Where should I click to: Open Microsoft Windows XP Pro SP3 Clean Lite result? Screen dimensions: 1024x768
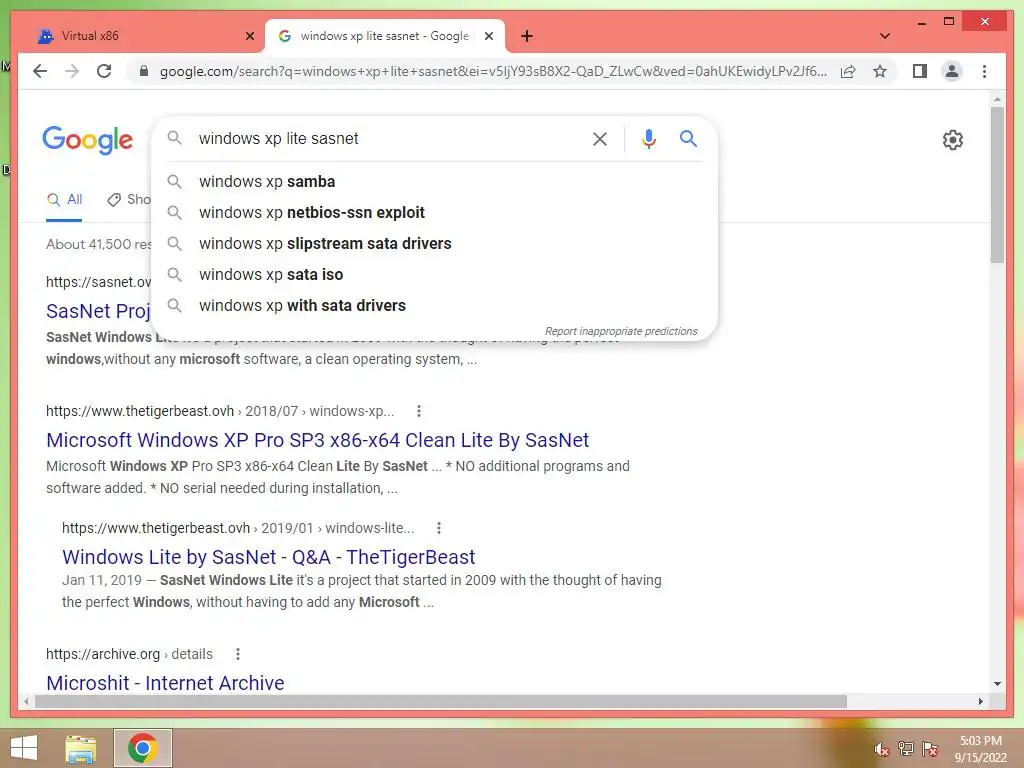point(317,440)
